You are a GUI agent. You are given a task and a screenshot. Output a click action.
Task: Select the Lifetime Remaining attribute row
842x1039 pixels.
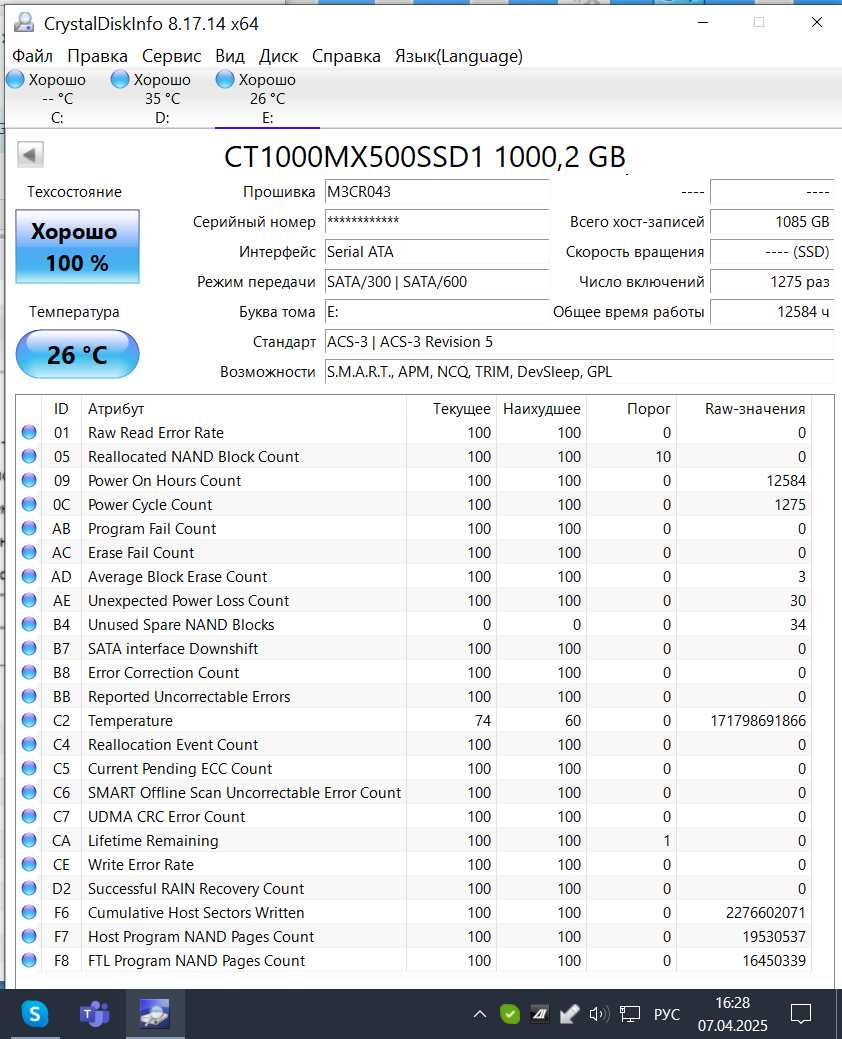415,841
